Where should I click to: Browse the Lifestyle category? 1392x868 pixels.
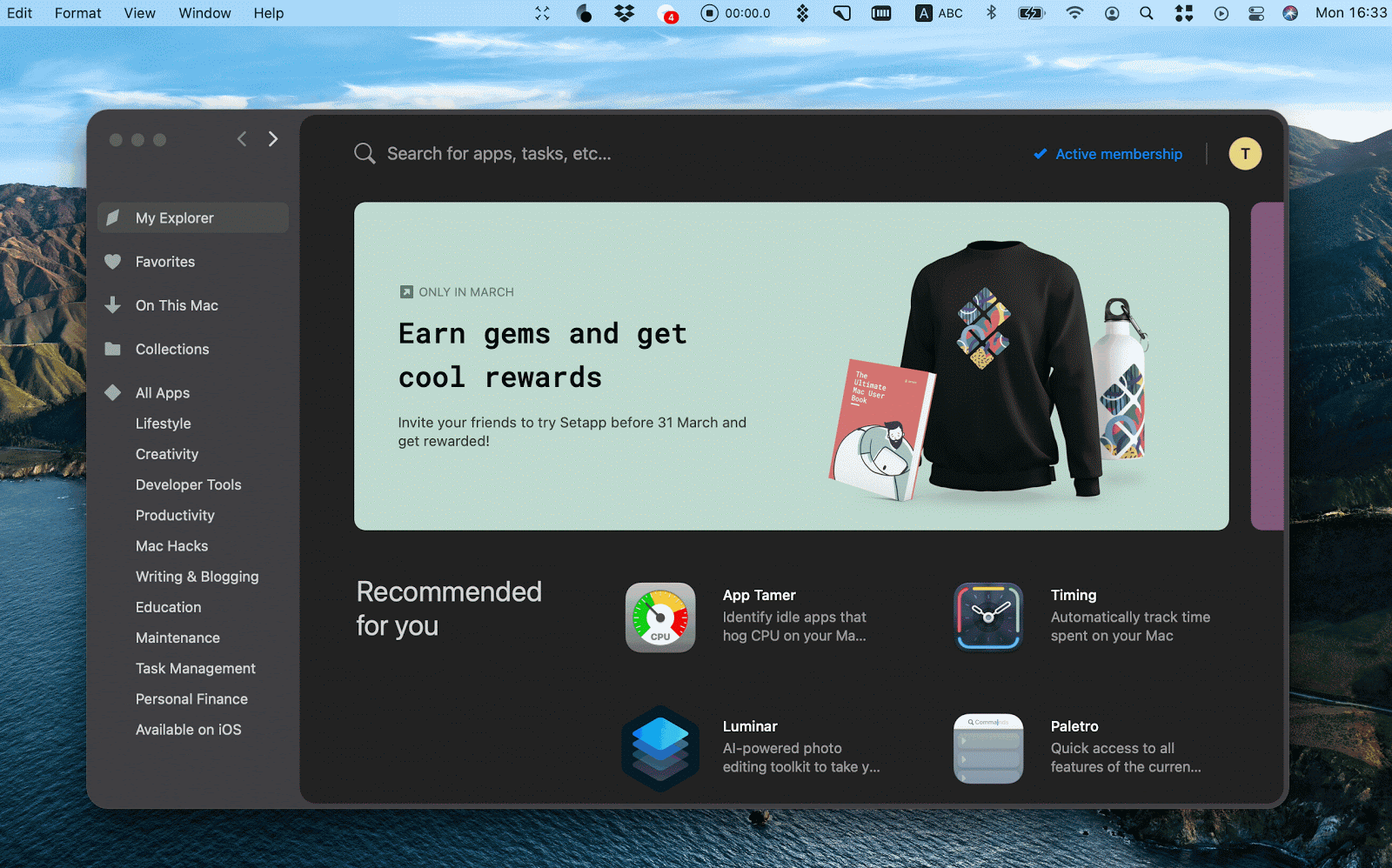pyautogui.click(x=164, y=424)
